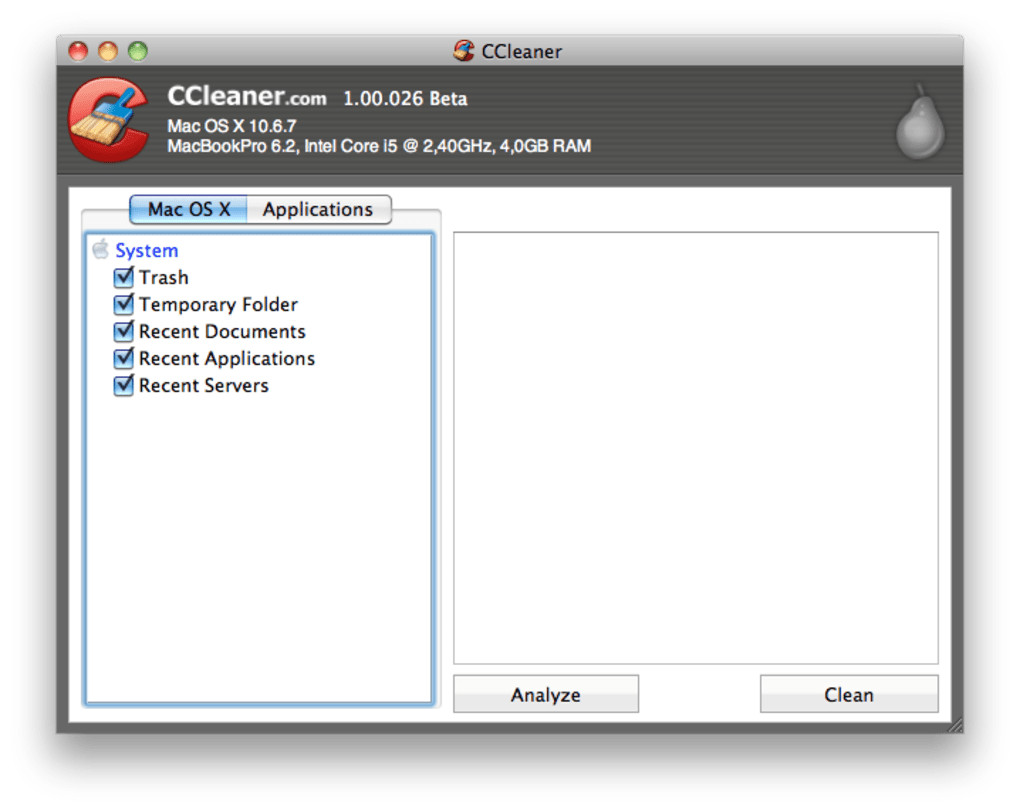
Task: Select the Recent Applications label
Action: 227,358
